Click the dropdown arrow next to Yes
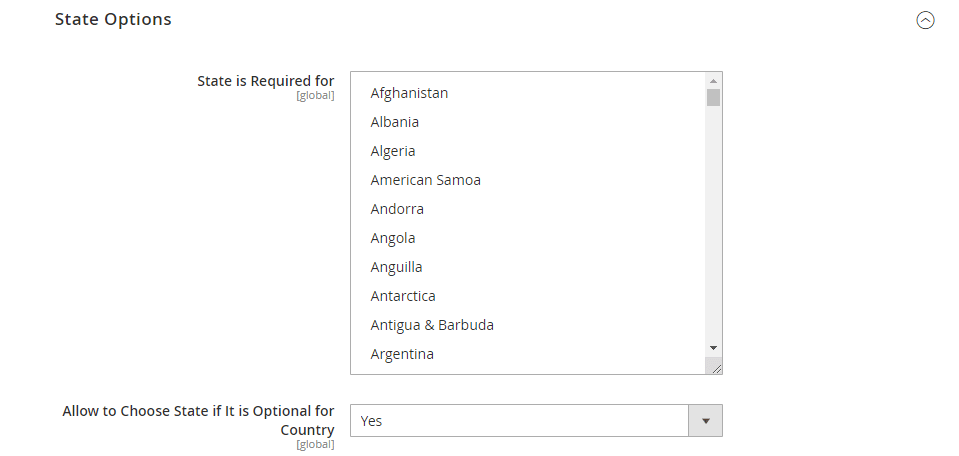This screenshot has width=959, height=456. (x=705, y=421)
